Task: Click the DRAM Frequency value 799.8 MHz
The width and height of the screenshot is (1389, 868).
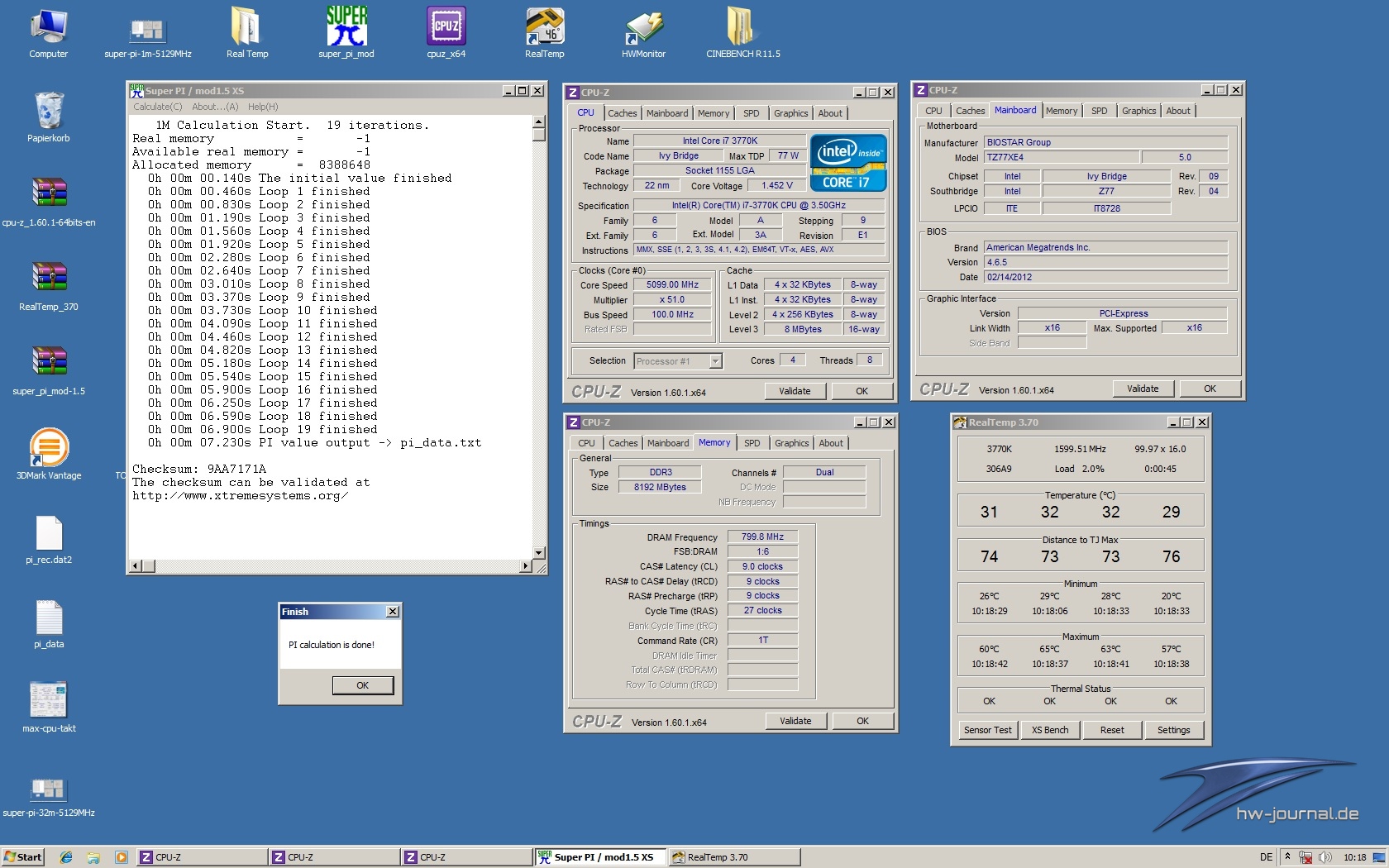Action: (x=762, y=537)
